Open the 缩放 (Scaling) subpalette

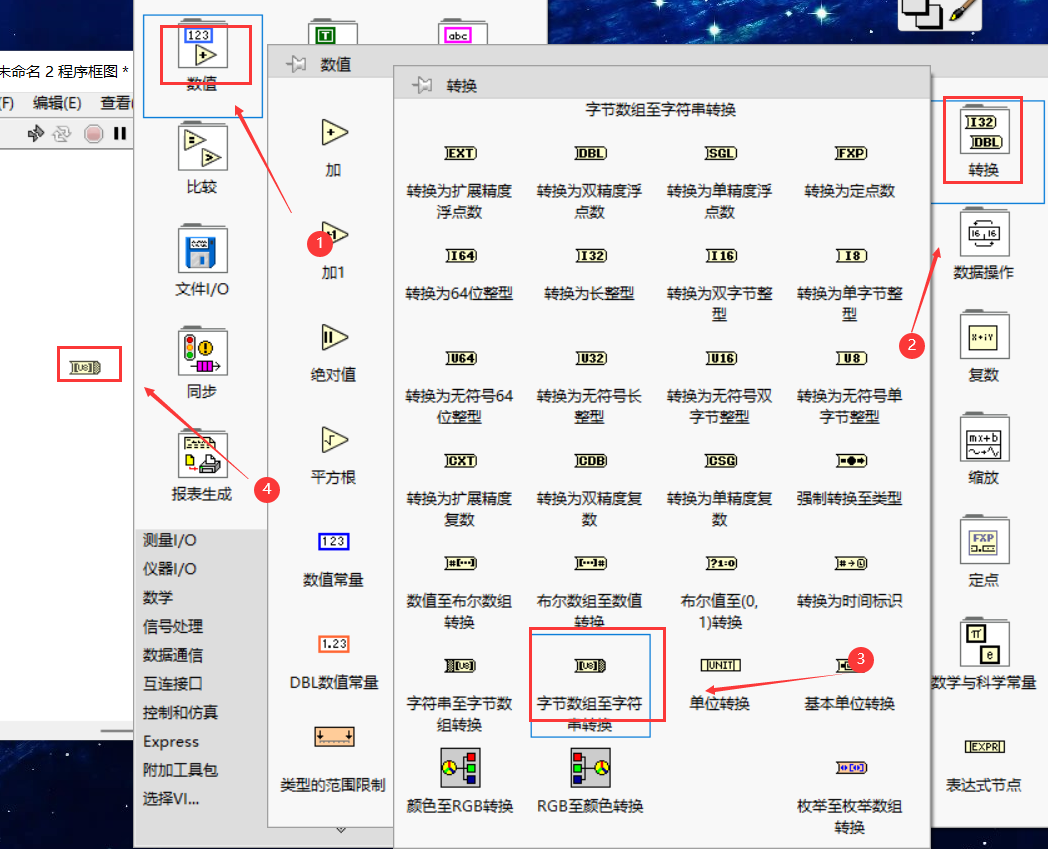click(984, 438)
